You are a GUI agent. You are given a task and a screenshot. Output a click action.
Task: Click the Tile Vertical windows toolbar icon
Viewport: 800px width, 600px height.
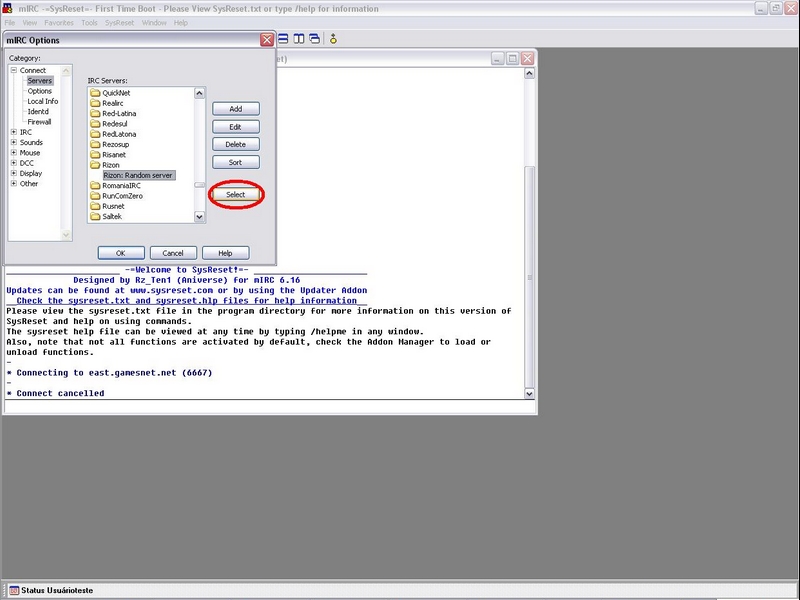click(x=299, y=39)
